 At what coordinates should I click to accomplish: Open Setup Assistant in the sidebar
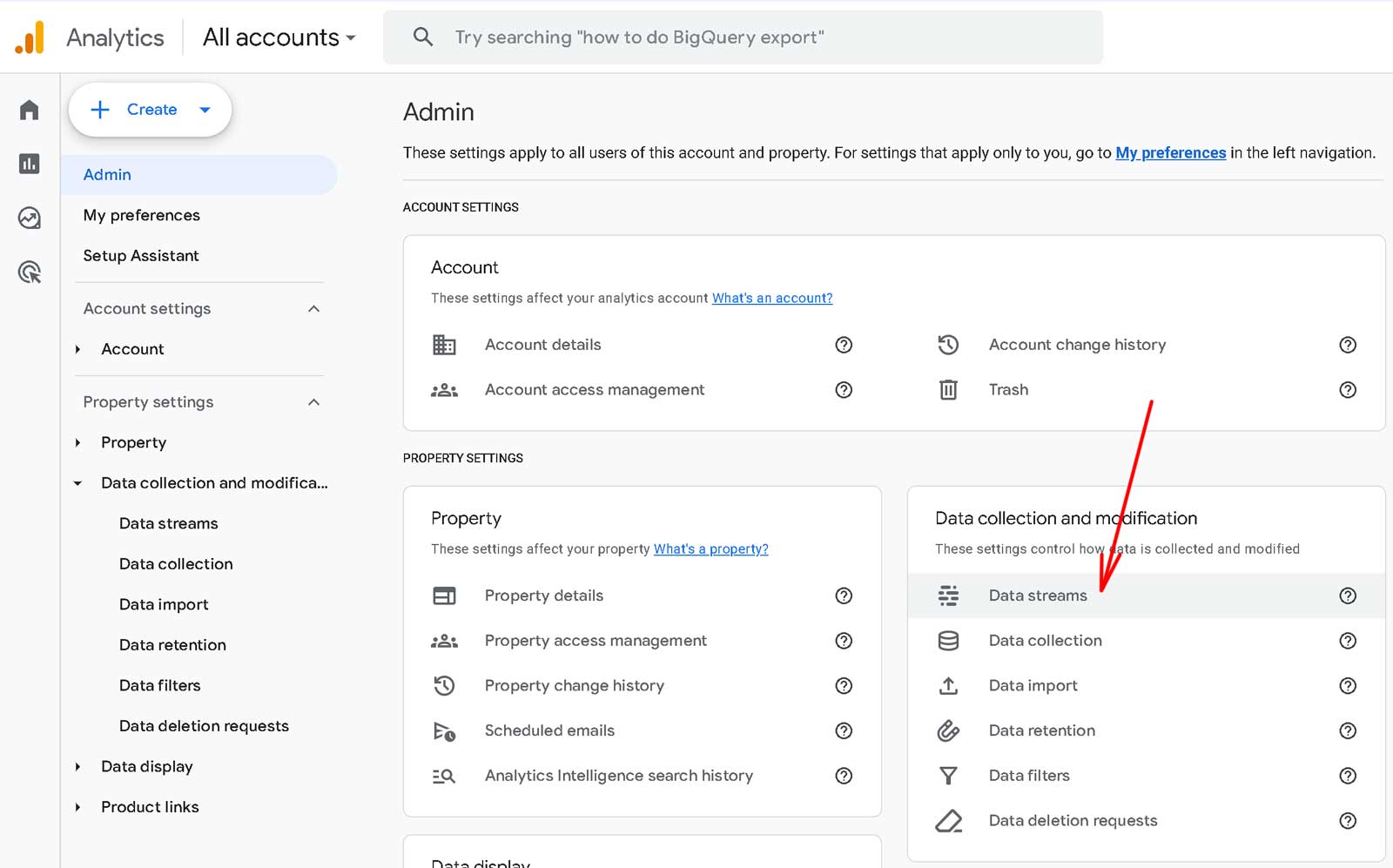click(x=141, y=256)
